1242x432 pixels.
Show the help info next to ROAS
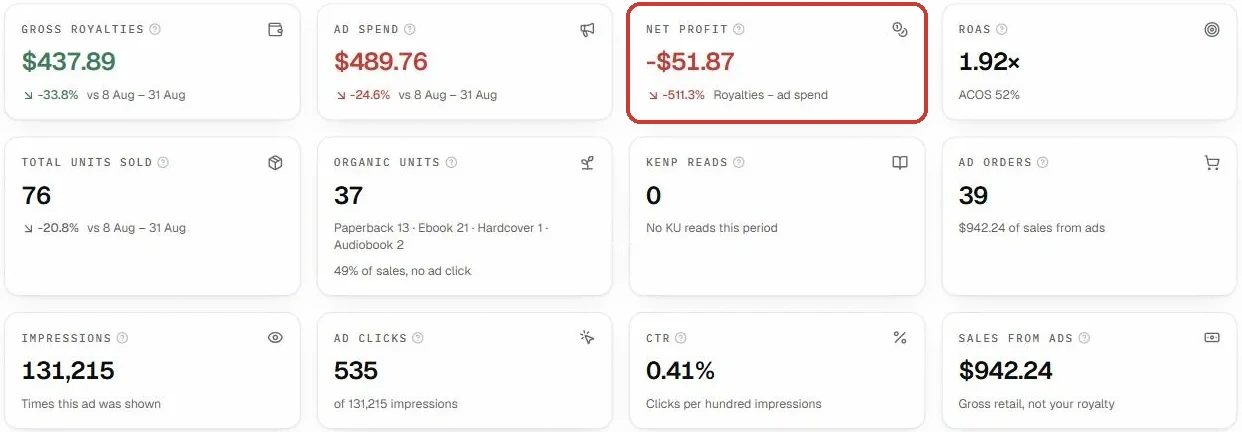tap(1002, 30)
